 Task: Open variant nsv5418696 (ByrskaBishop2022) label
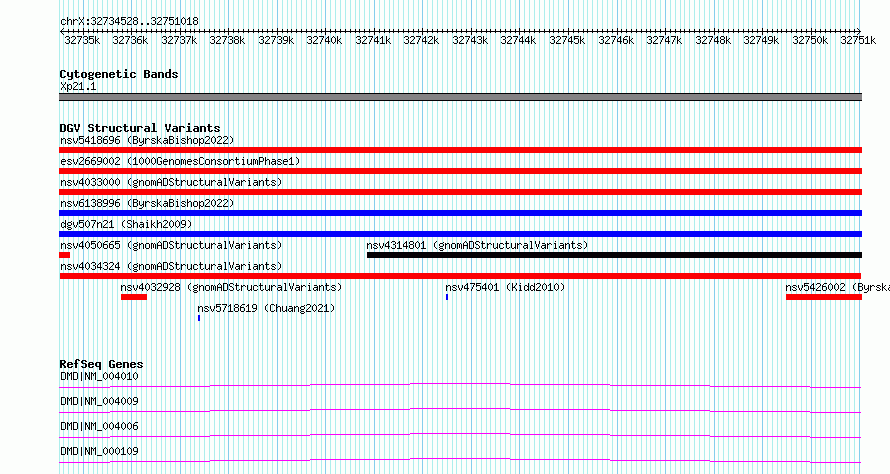147,140
